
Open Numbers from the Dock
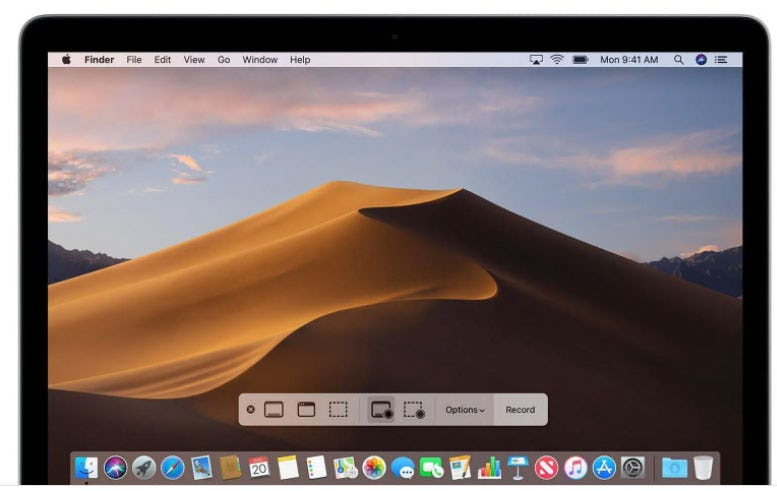pos(489,468)
